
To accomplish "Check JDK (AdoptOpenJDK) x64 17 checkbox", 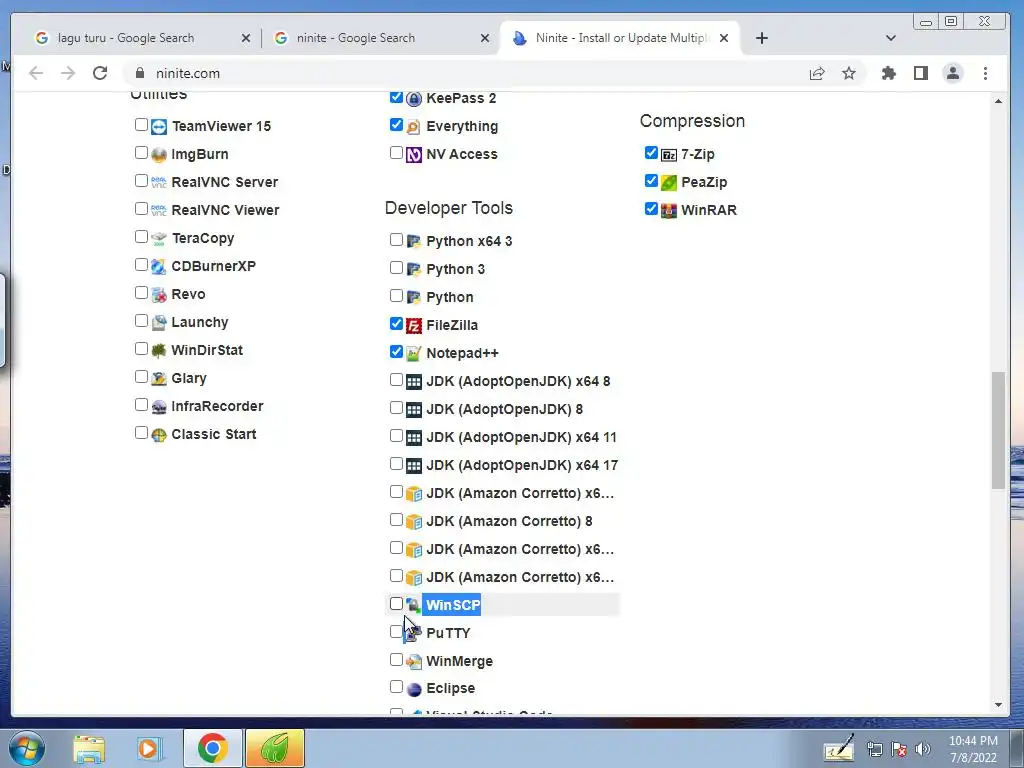I will [396, 464].
